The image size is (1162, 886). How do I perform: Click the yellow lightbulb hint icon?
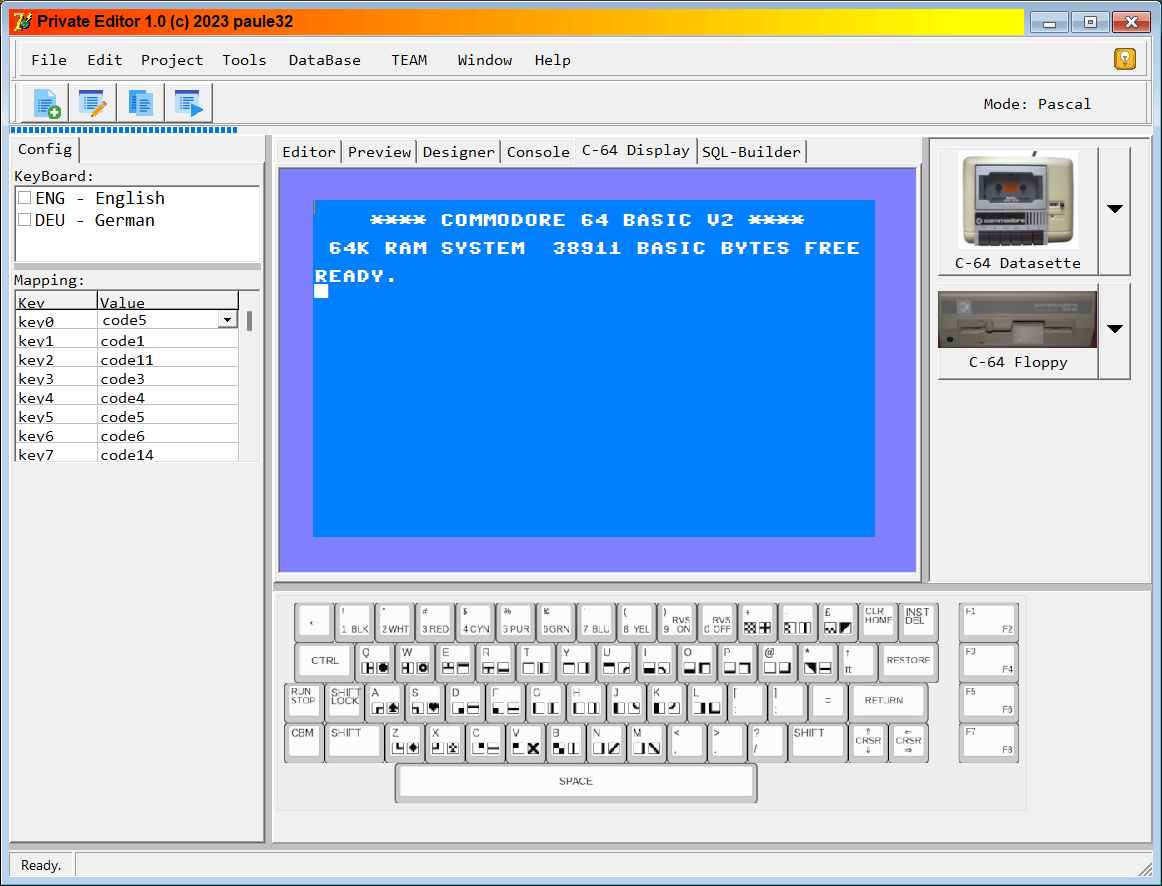[1124, 59]
